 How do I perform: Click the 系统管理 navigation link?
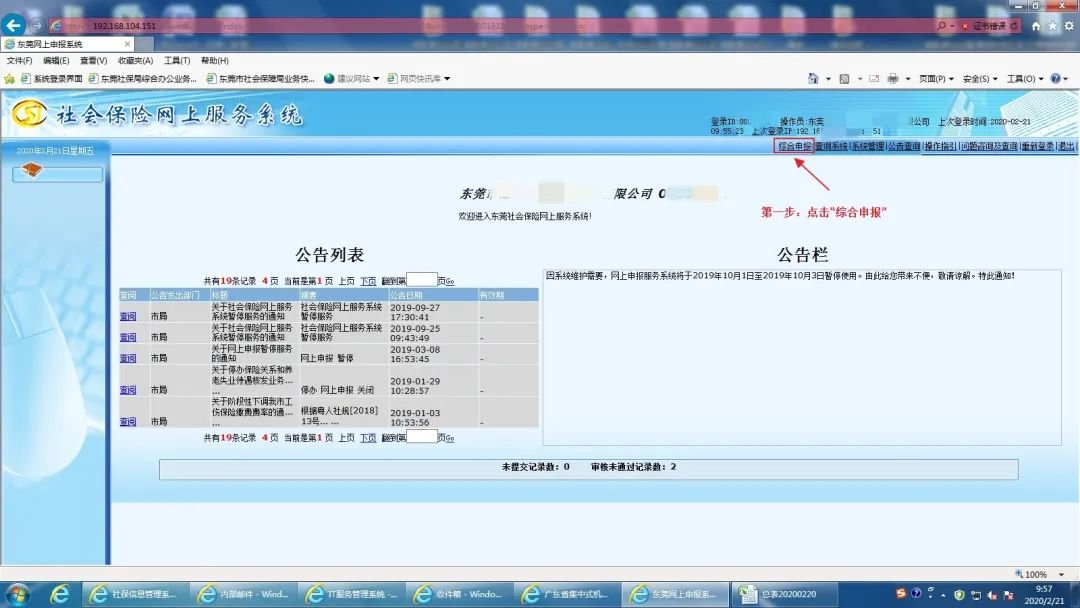[x=867, y=146]
